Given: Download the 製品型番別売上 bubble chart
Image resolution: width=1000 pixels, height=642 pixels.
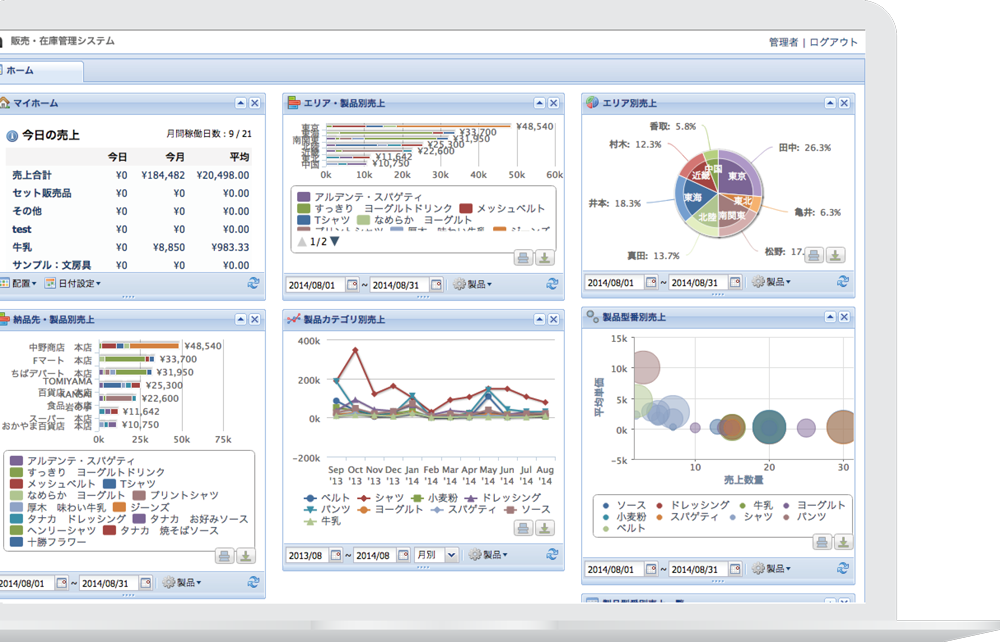Looking at the screenshot, I should point(843,542).
